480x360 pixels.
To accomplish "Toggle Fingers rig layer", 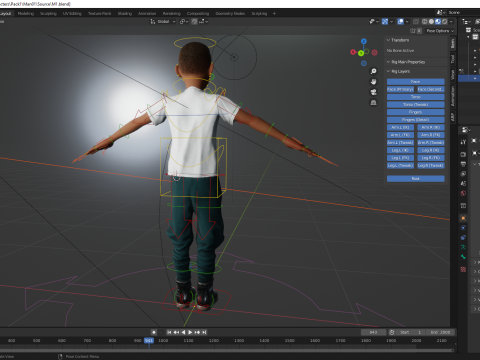I will point(416,112).
